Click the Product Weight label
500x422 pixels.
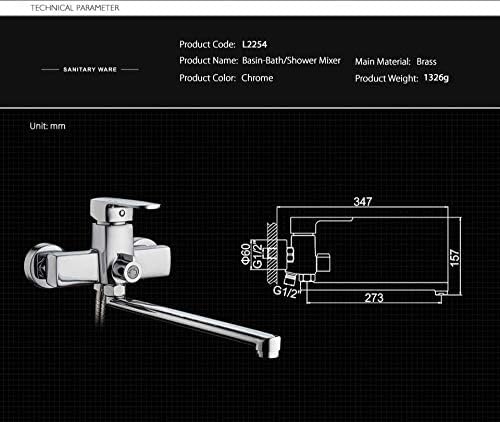click(387, 78)
